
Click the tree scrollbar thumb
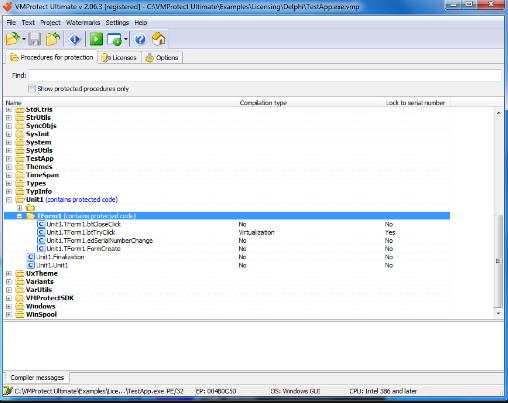[x=498, y=261]
